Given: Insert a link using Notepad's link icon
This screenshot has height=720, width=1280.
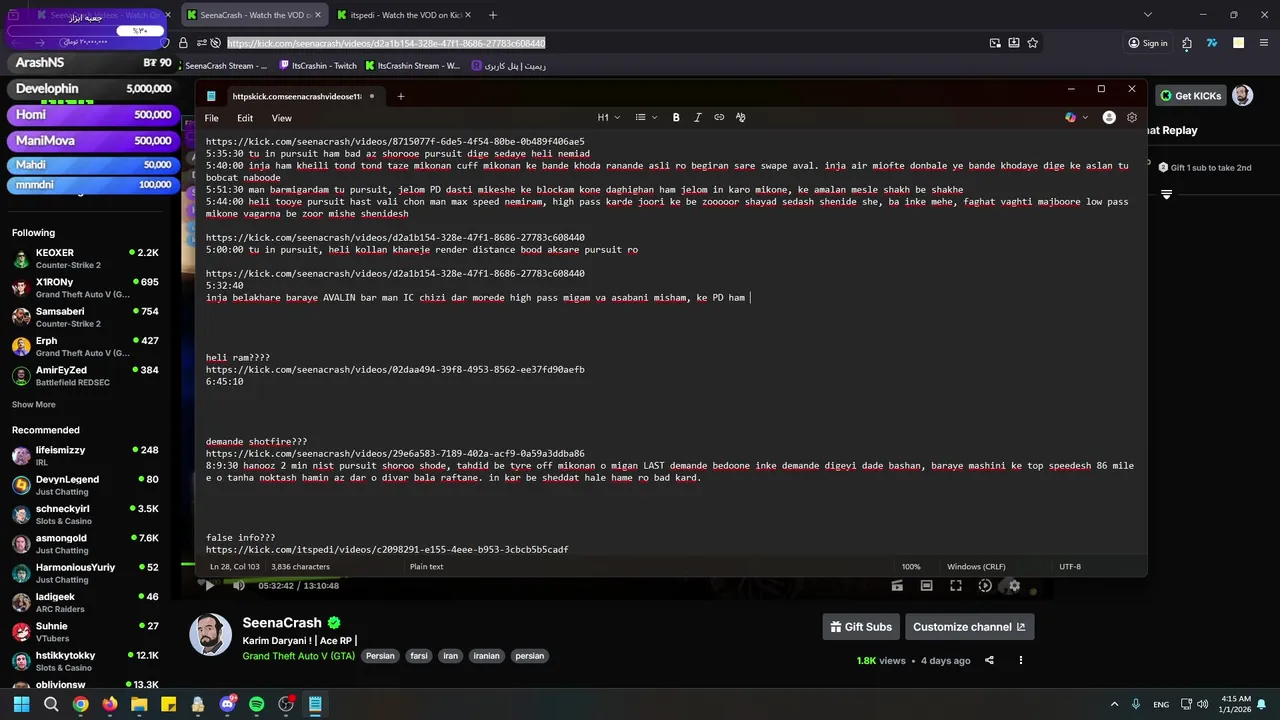Looking at the screenshot, I should (719, 117).
